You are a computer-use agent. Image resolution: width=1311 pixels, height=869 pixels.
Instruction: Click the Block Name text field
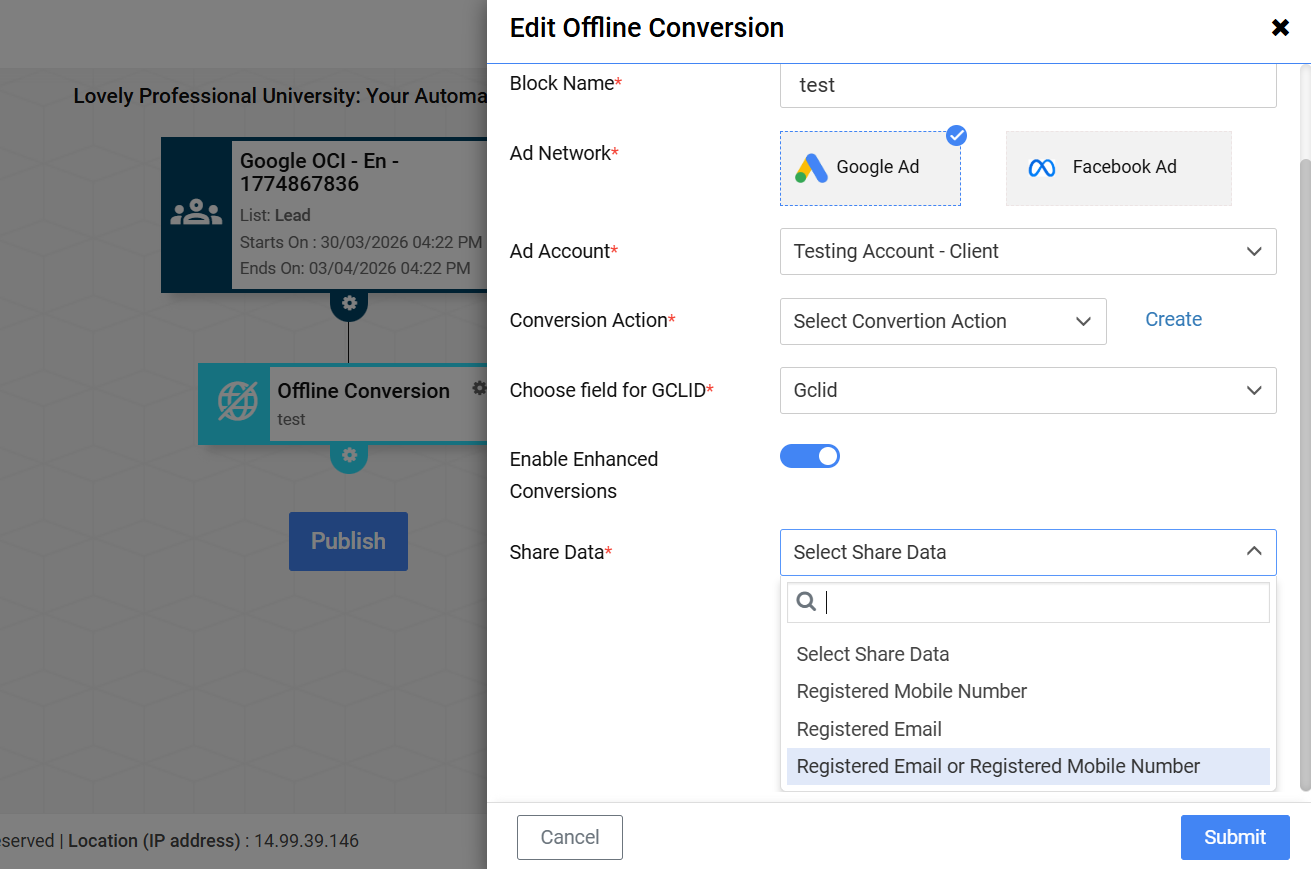click(1027, 86)
